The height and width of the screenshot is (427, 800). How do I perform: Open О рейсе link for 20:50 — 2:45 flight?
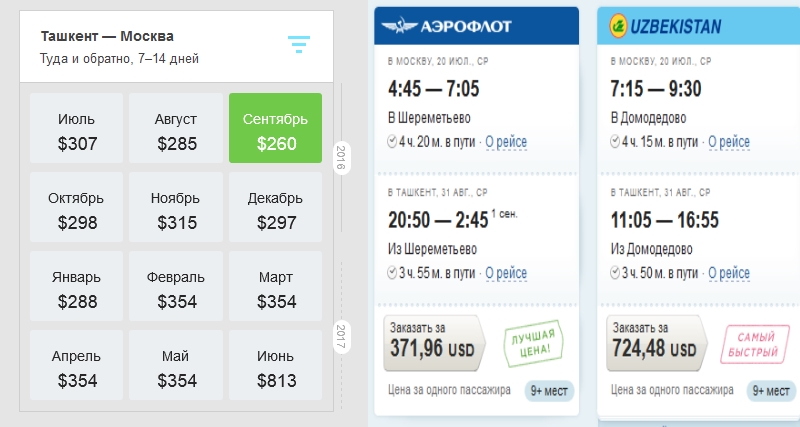506,272
